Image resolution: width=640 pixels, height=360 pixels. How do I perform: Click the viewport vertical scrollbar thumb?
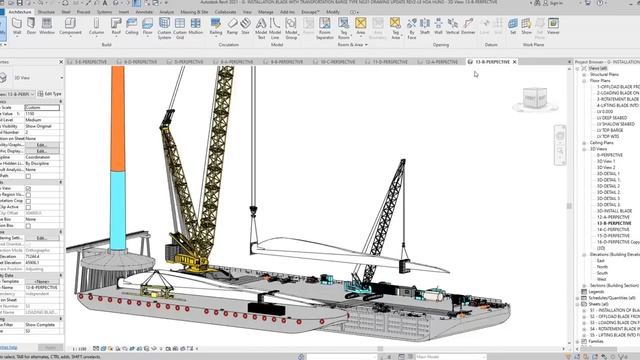(569, 206)
